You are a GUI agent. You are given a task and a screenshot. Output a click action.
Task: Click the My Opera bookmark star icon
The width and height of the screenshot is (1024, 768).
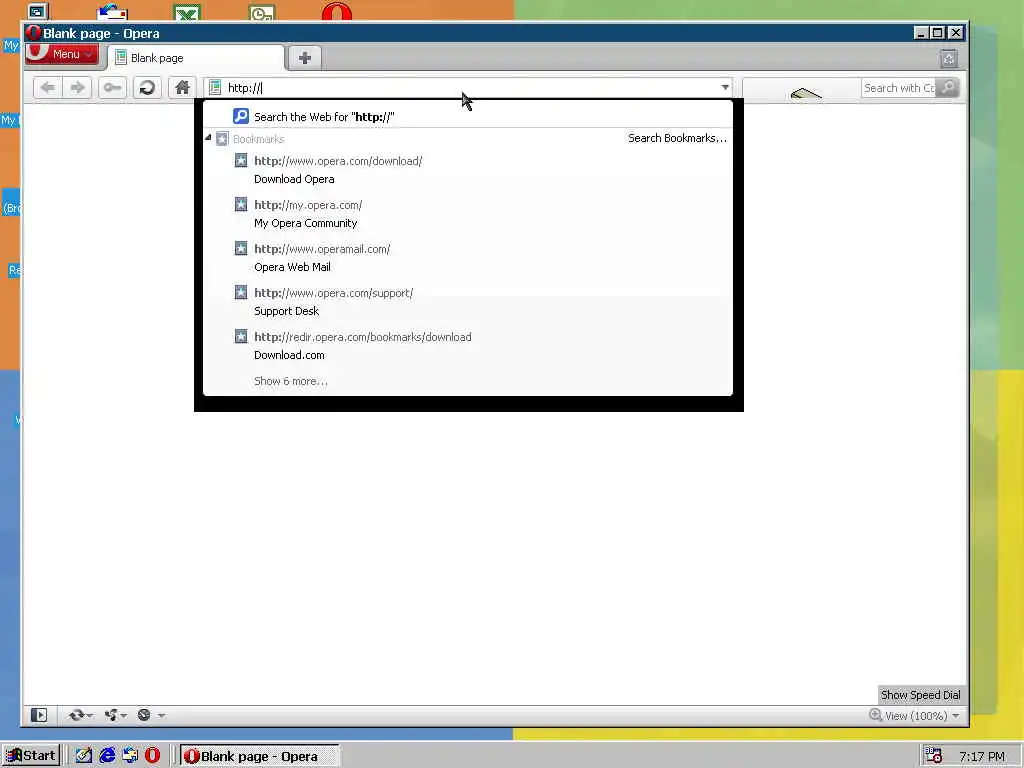click(x=241, y=204)
